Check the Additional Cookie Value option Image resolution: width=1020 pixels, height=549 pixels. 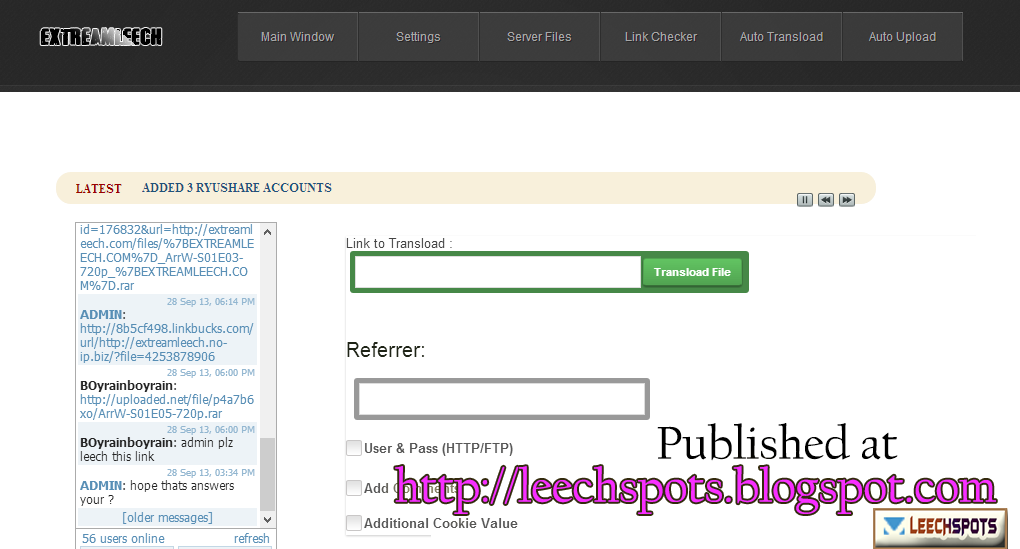(354, 523)
